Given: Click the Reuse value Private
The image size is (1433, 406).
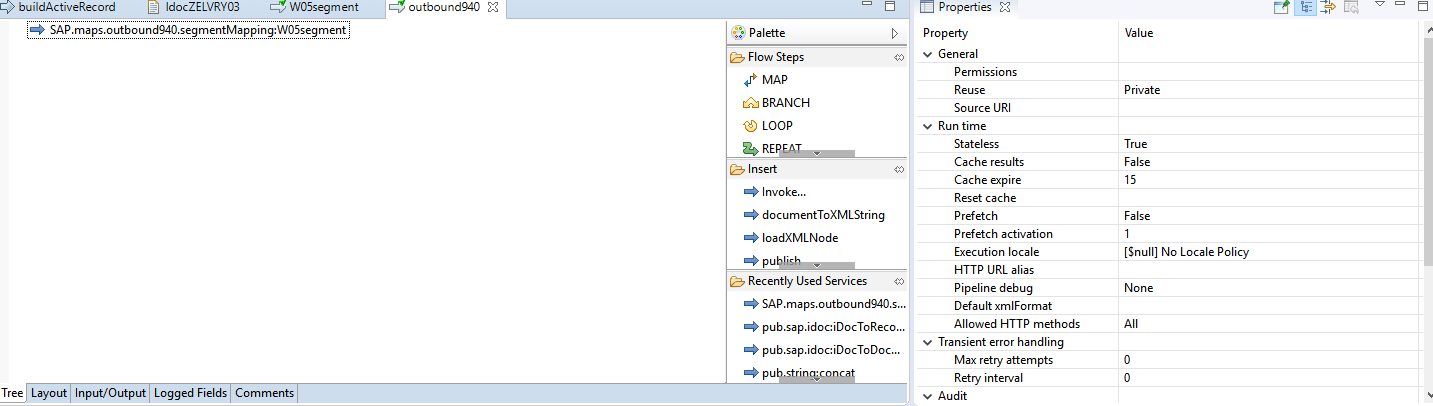Looking at the screenshot, I should coord(1142,90).
